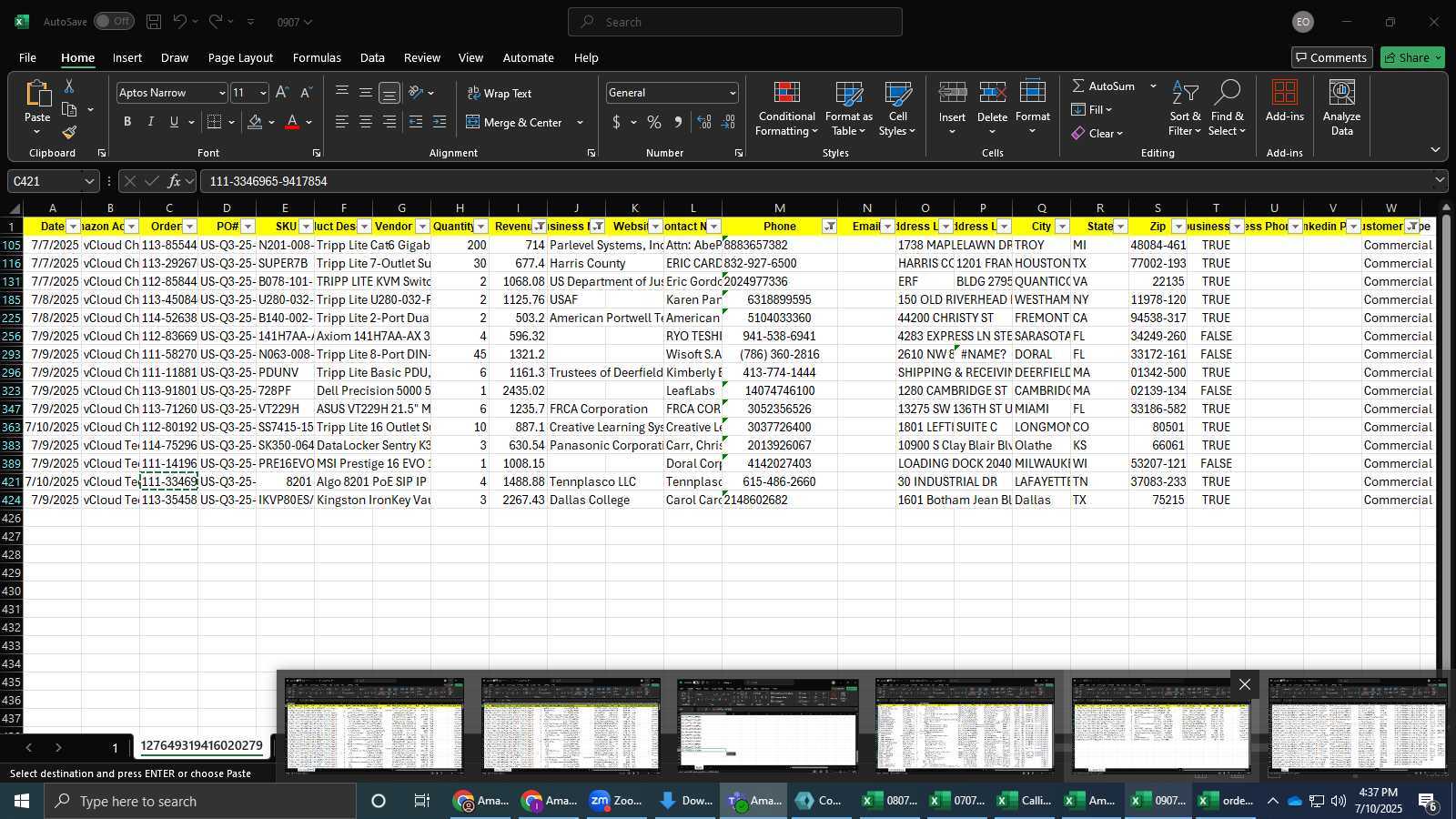This screenshot has width=1456, height=819.
Task: Click the Search box in the title bar
Action: click(735, 22)
